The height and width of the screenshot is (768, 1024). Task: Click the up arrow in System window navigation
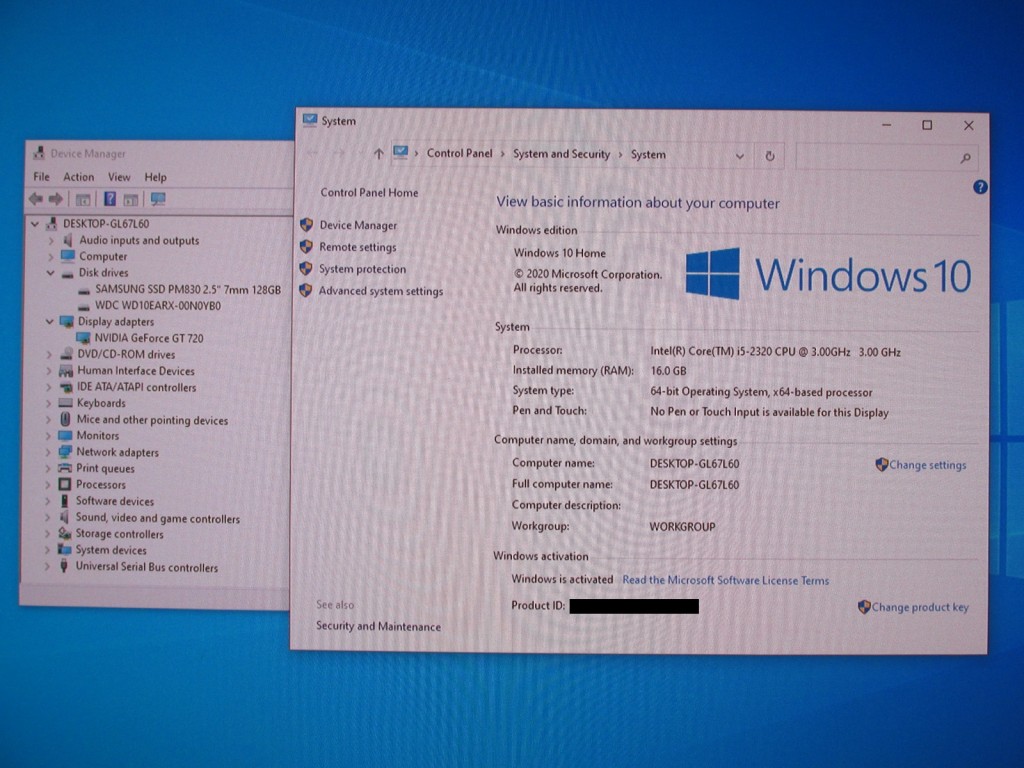click(x=379, y=153)
